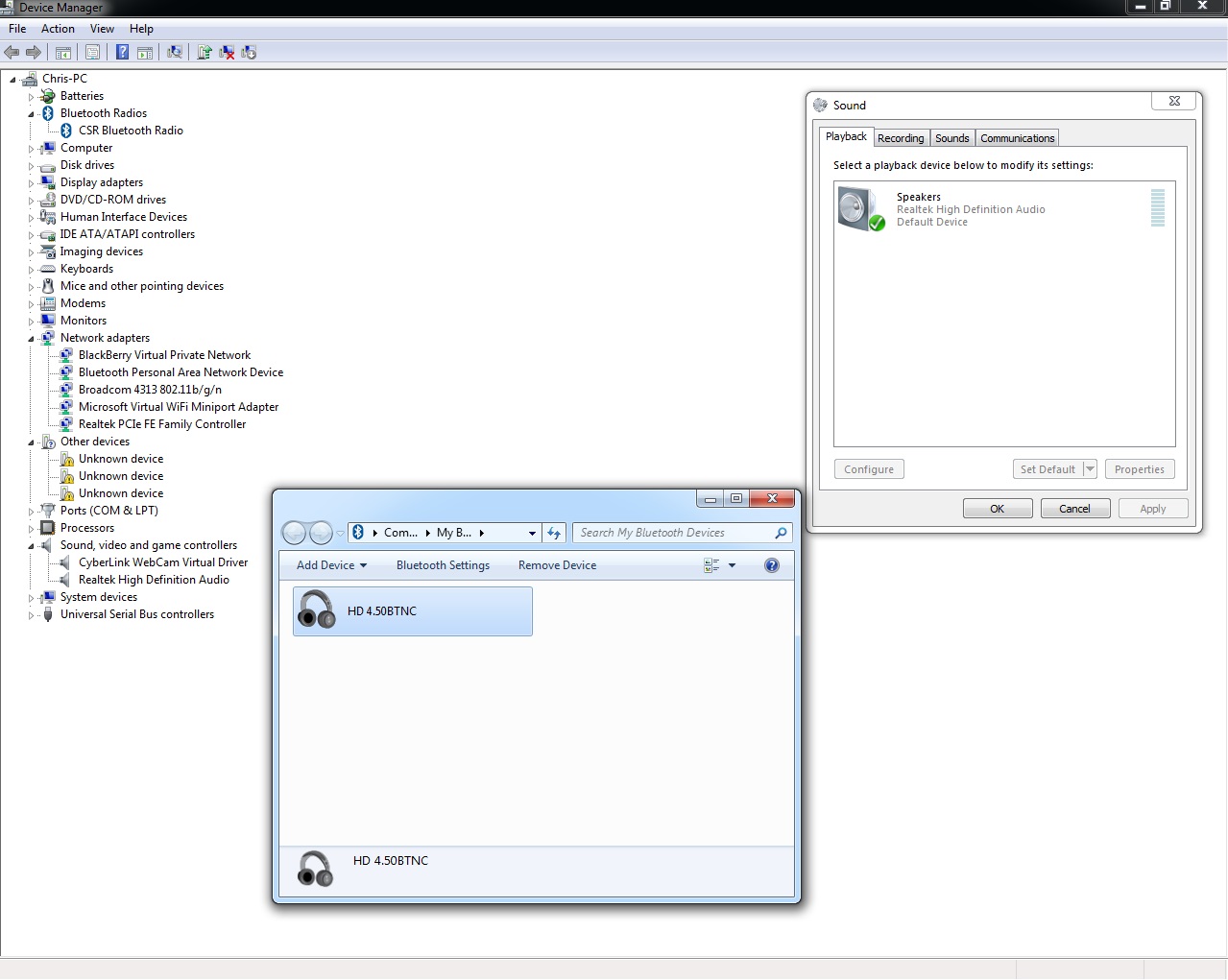The width and height of the screenshot is (1228, 980).
Task: Collapse the Other devices node
Action: point(31,442)
